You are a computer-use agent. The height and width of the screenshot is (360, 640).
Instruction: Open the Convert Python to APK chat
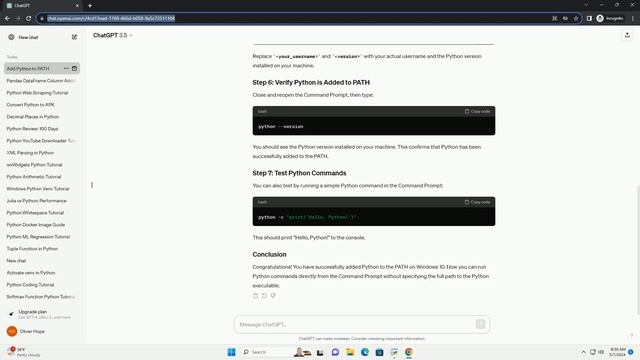(x=42, y=105)
